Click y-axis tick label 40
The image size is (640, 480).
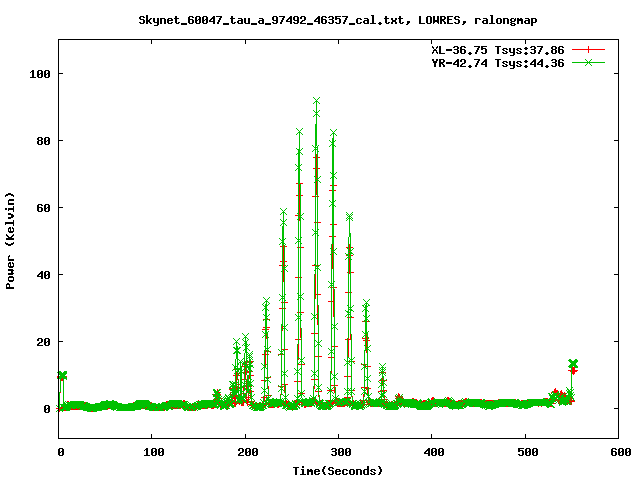click(43, 275)
